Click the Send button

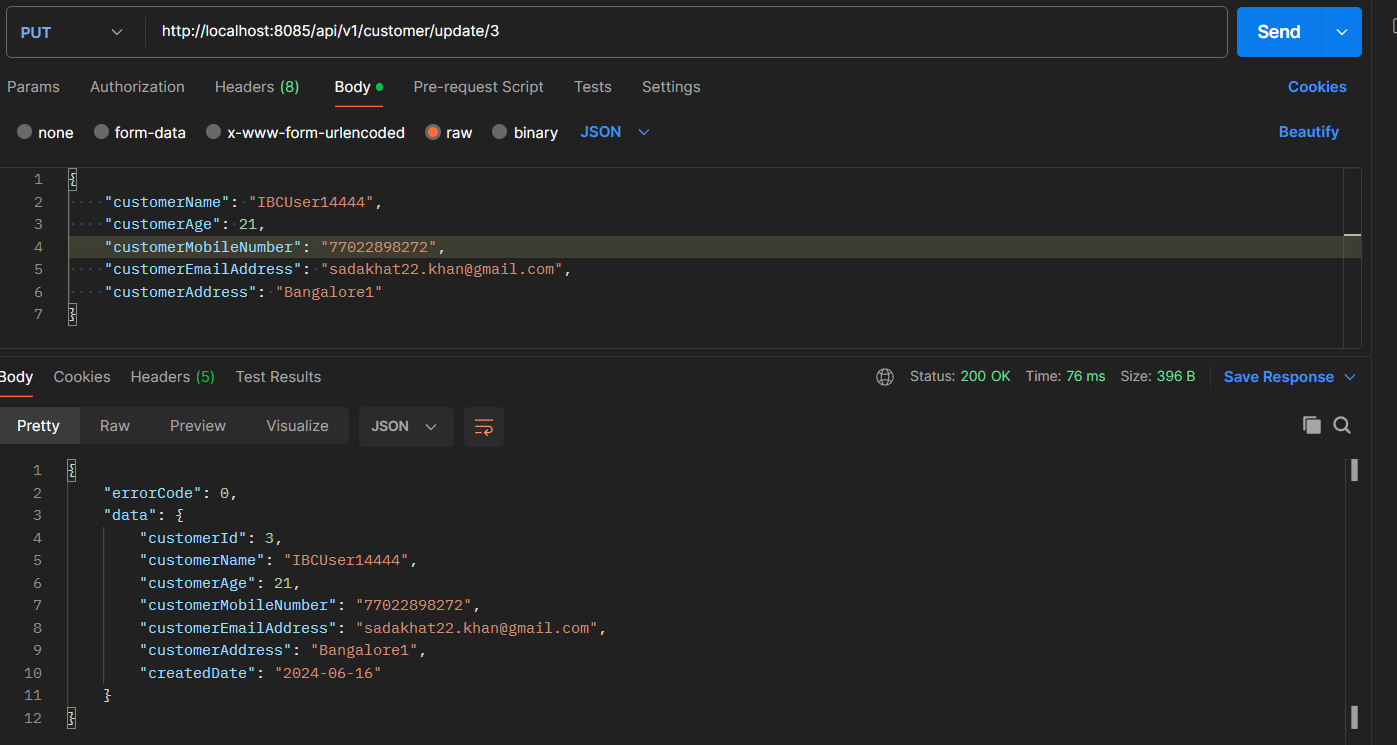[x=1278, y=32]
